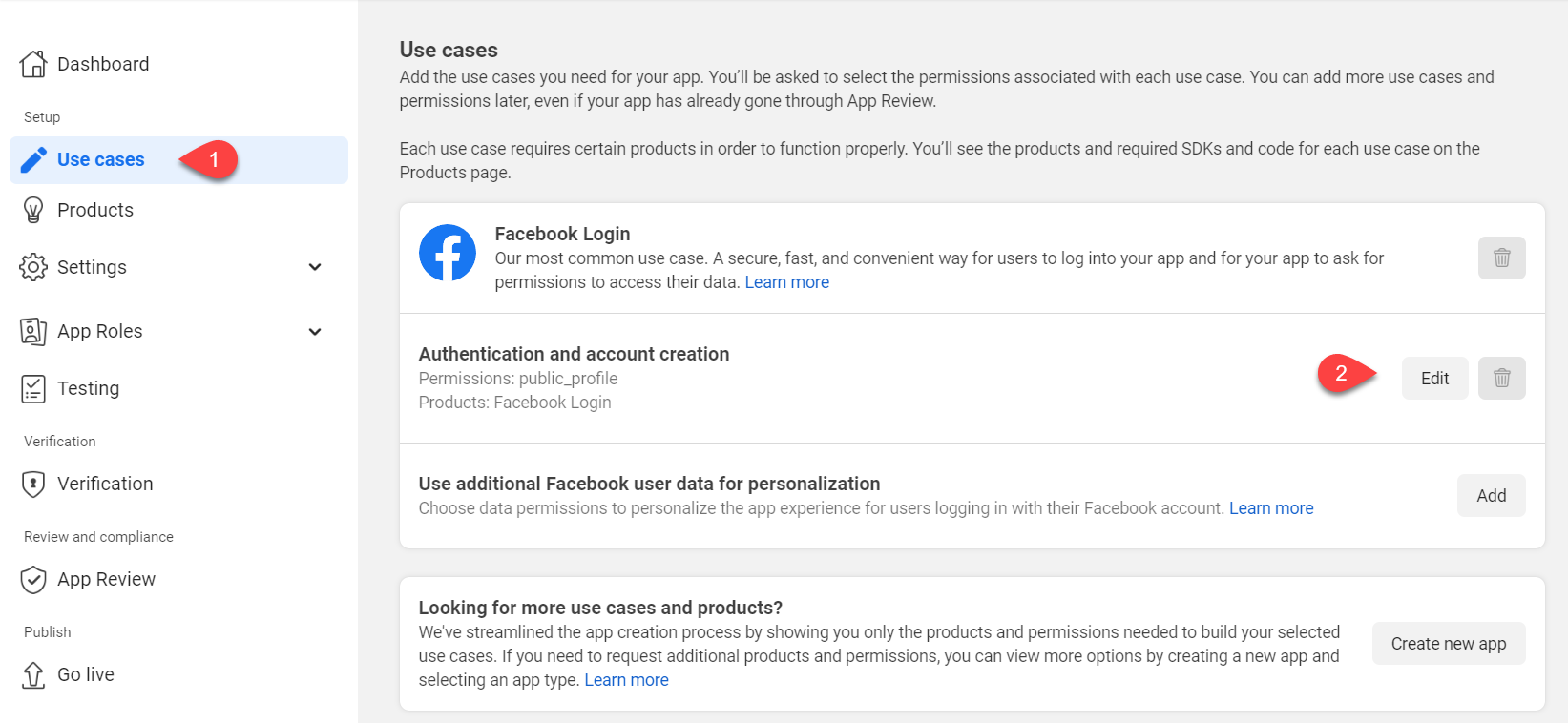
Task: Click the Settings gear icon
Action: click(33, 267)
